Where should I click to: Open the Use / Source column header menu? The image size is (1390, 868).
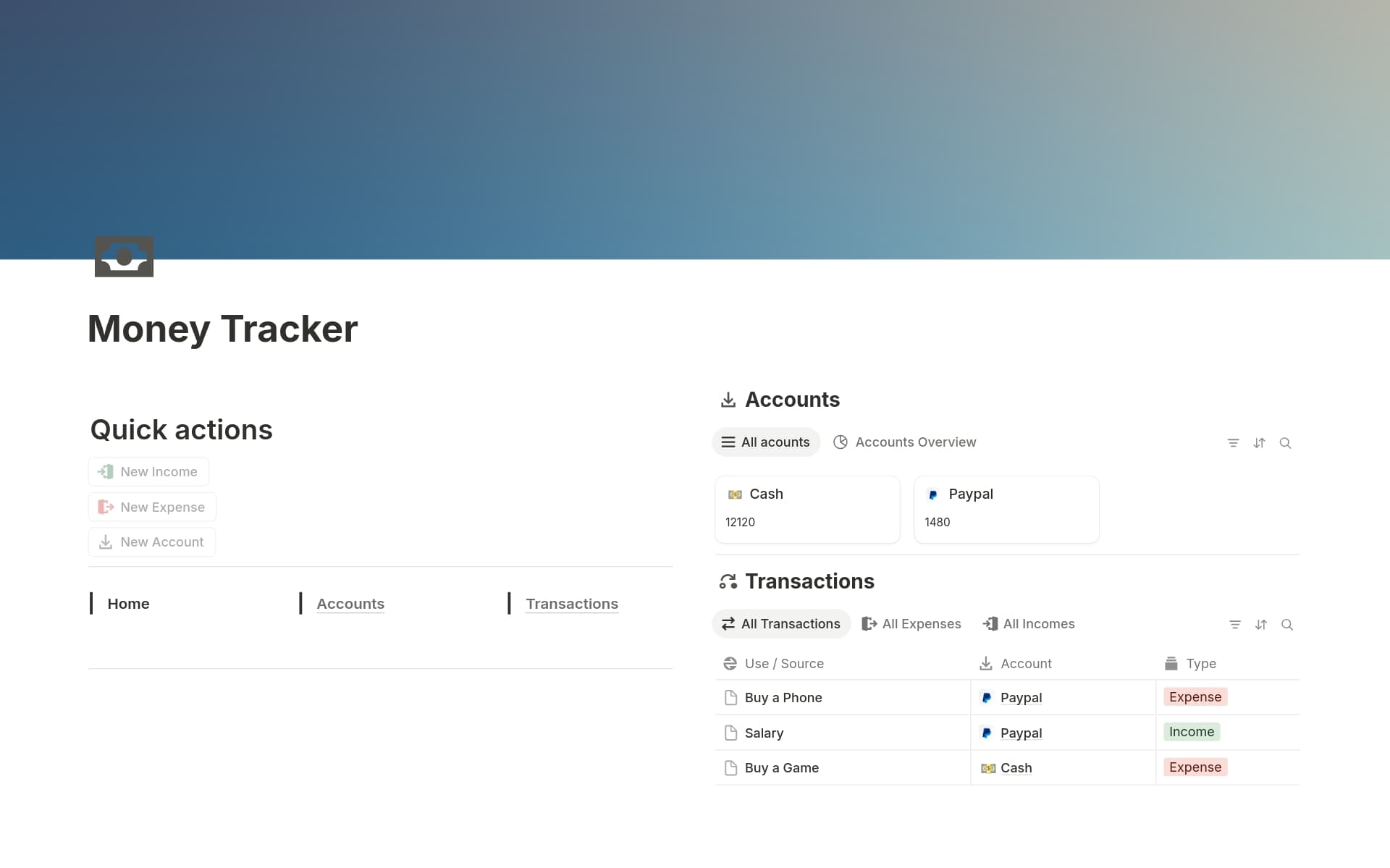[783, 663]
